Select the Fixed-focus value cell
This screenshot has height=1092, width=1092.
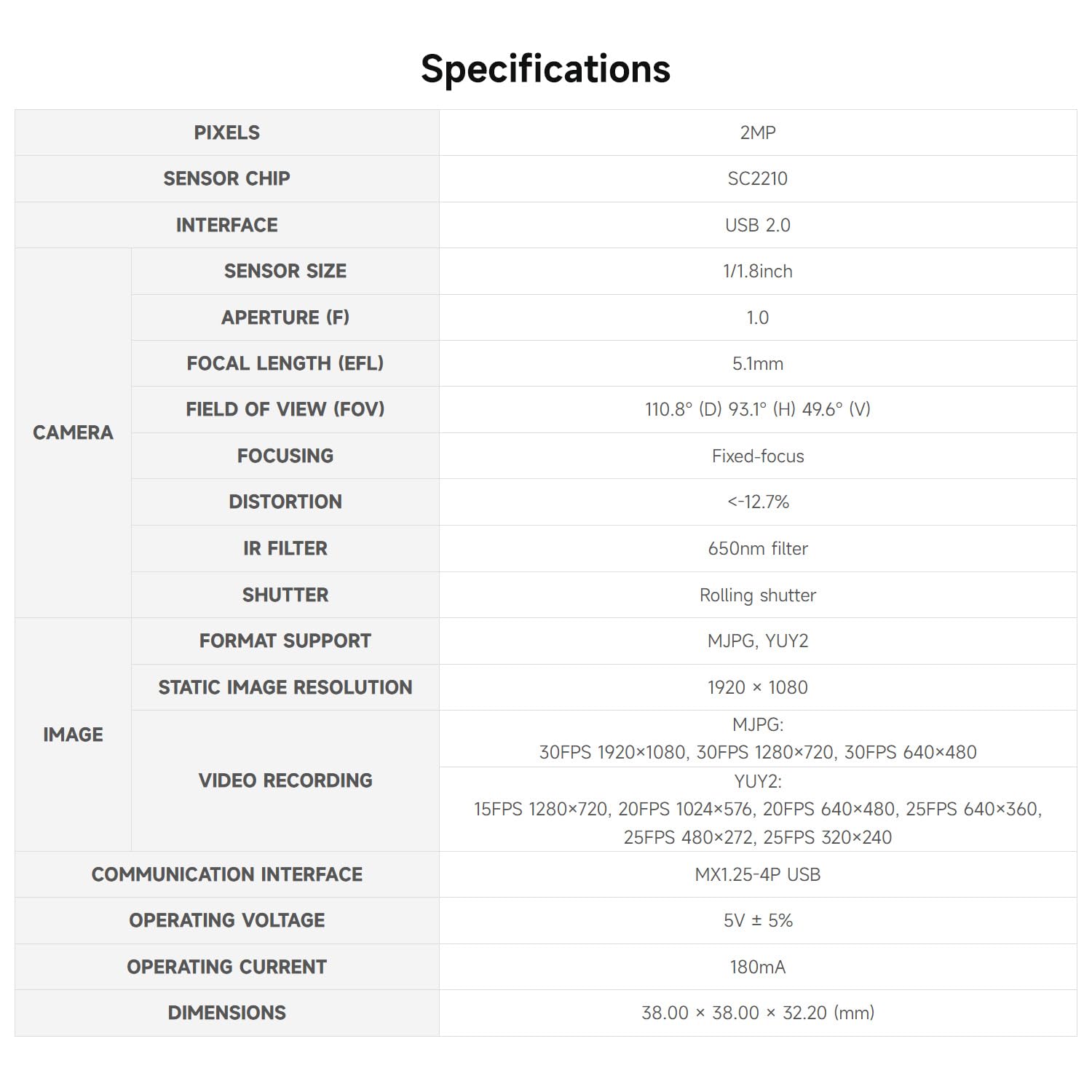(758, 456)
